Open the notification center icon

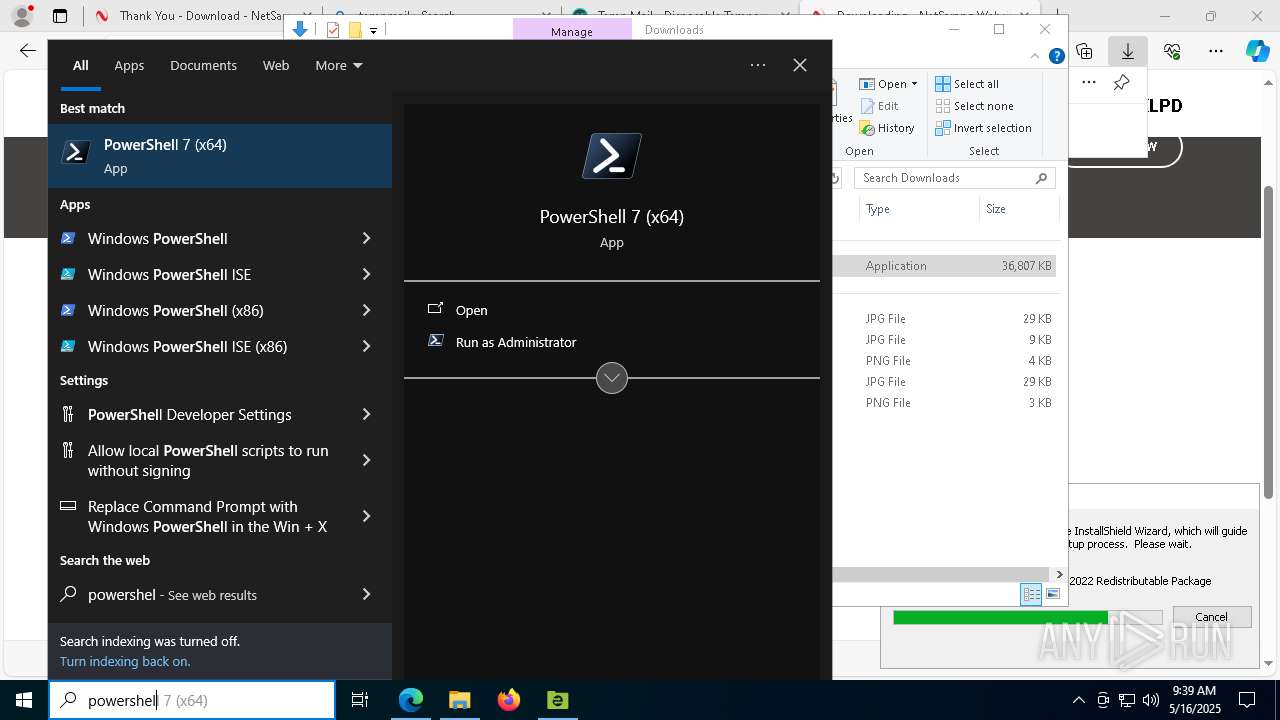click(x=1247, y=700)
